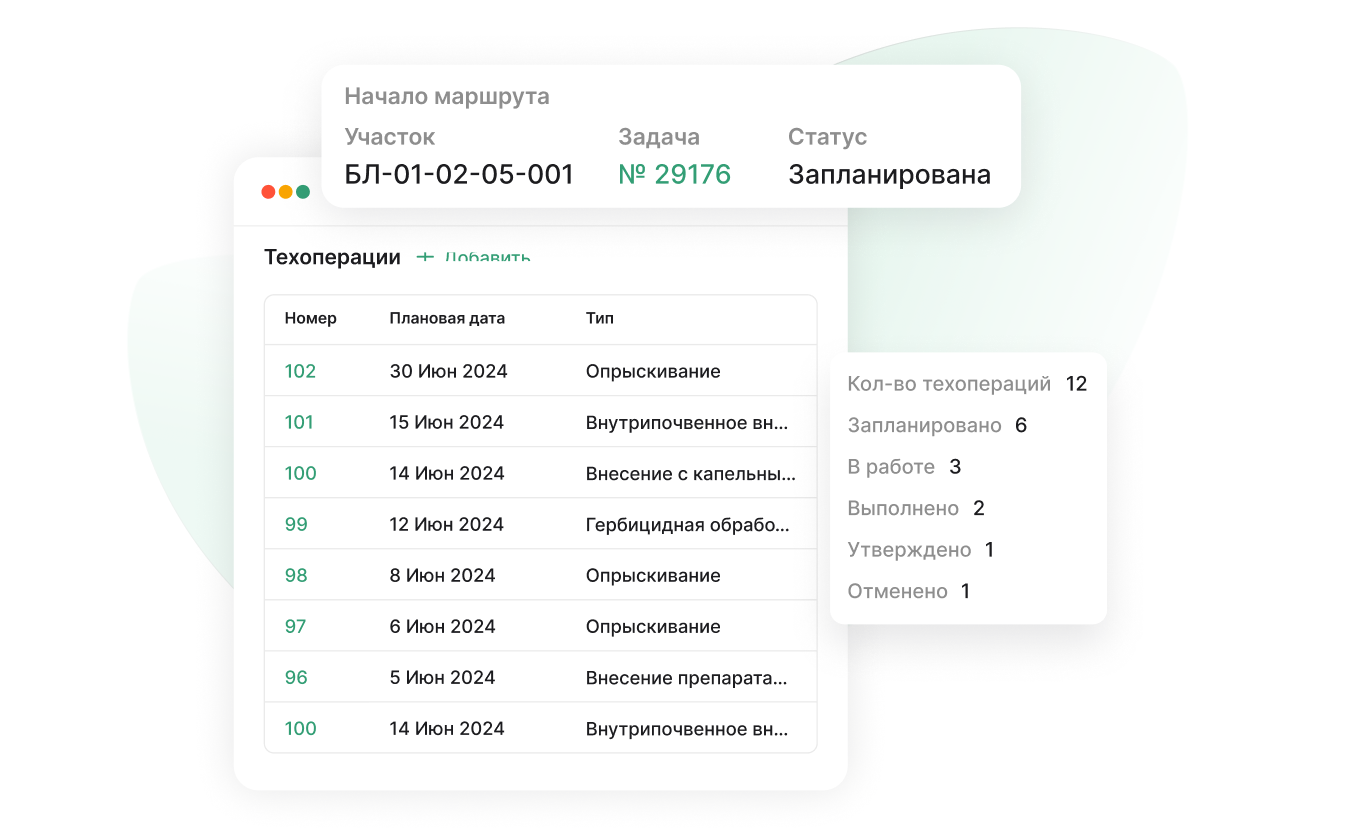Sort the table by Плановая дата column

point(447,318)
